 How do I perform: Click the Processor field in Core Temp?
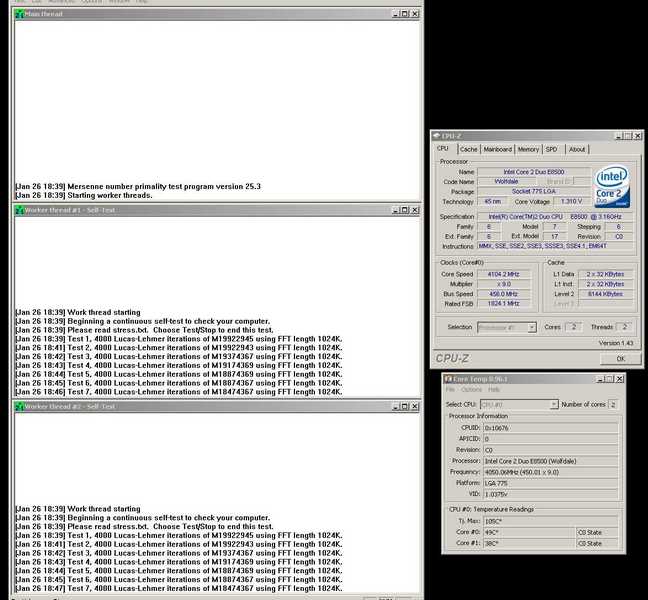[551, 461]
